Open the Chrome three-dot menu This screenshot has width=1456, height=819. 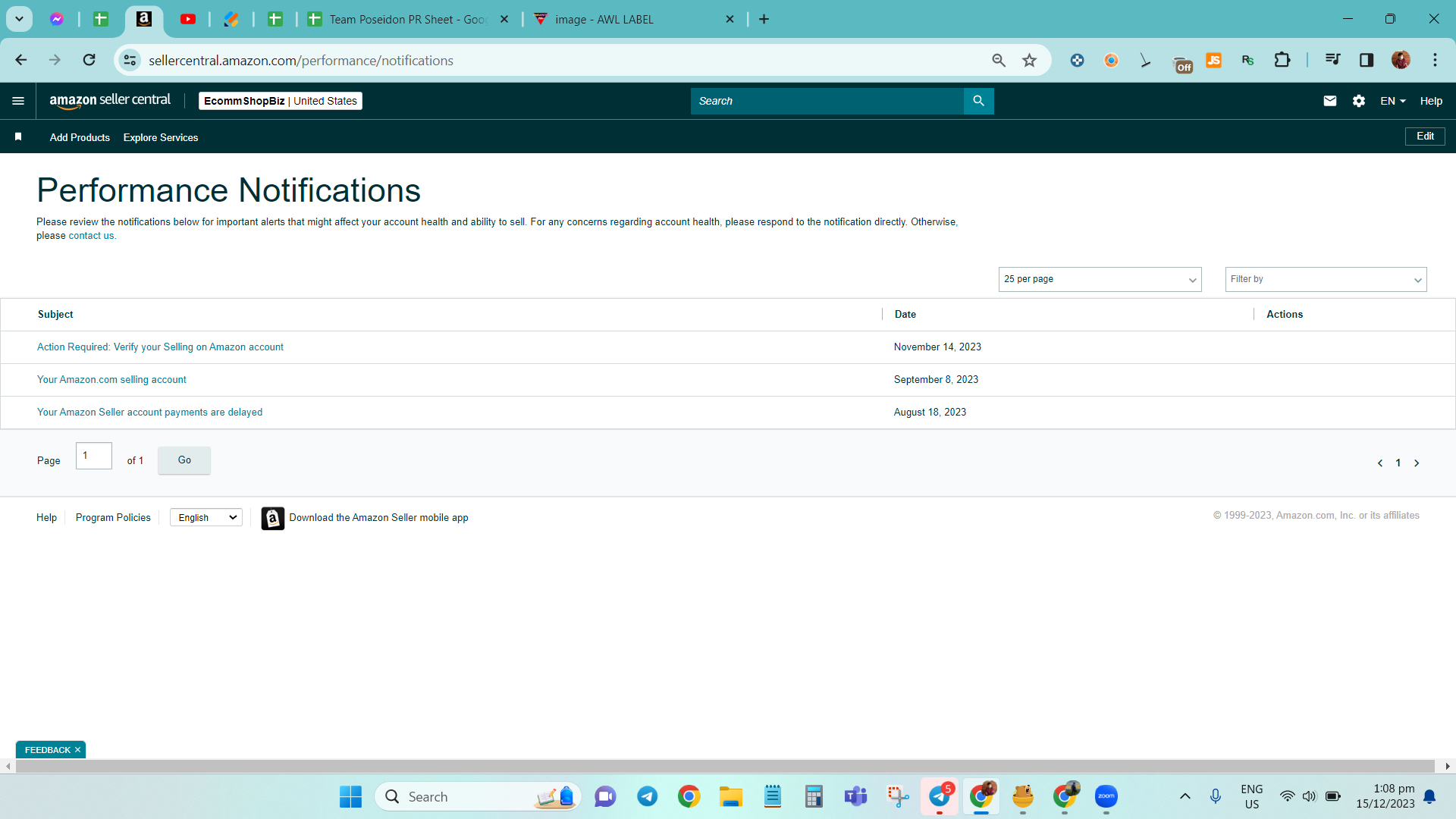point(1435,60)
